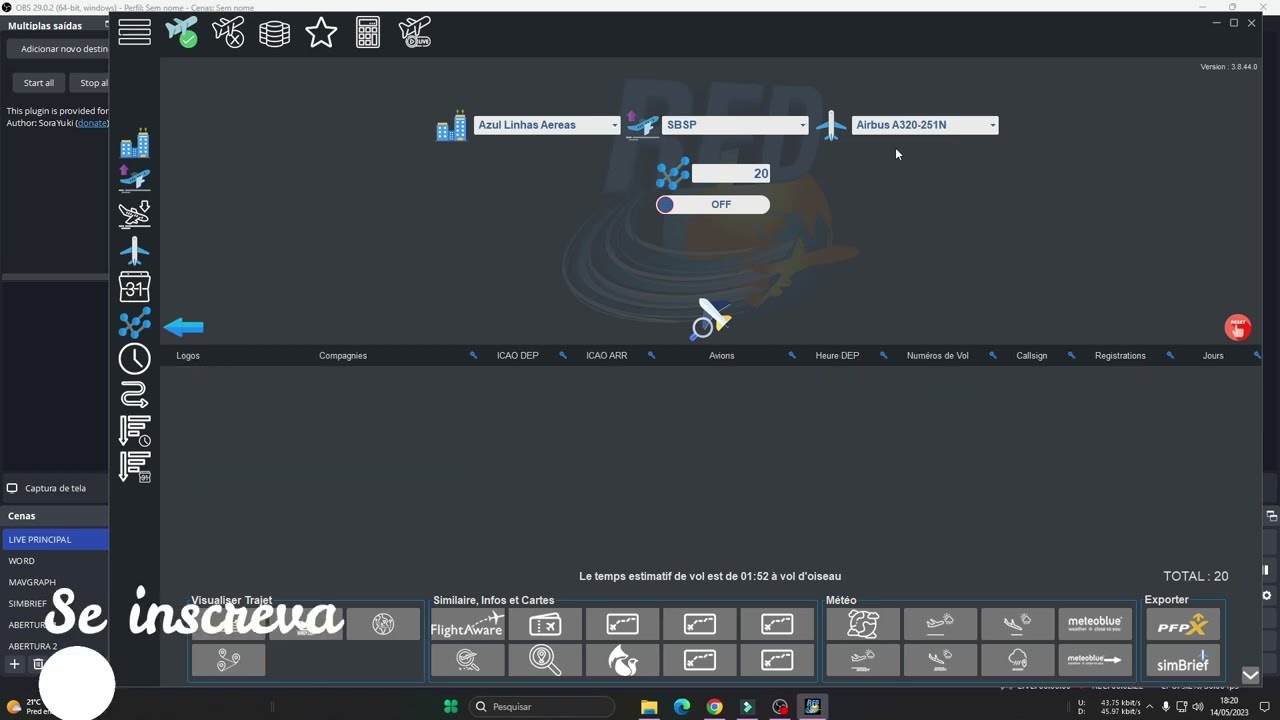Open the donate link in OBS
The image size is (1280, 720).
[x=92, y=122]
